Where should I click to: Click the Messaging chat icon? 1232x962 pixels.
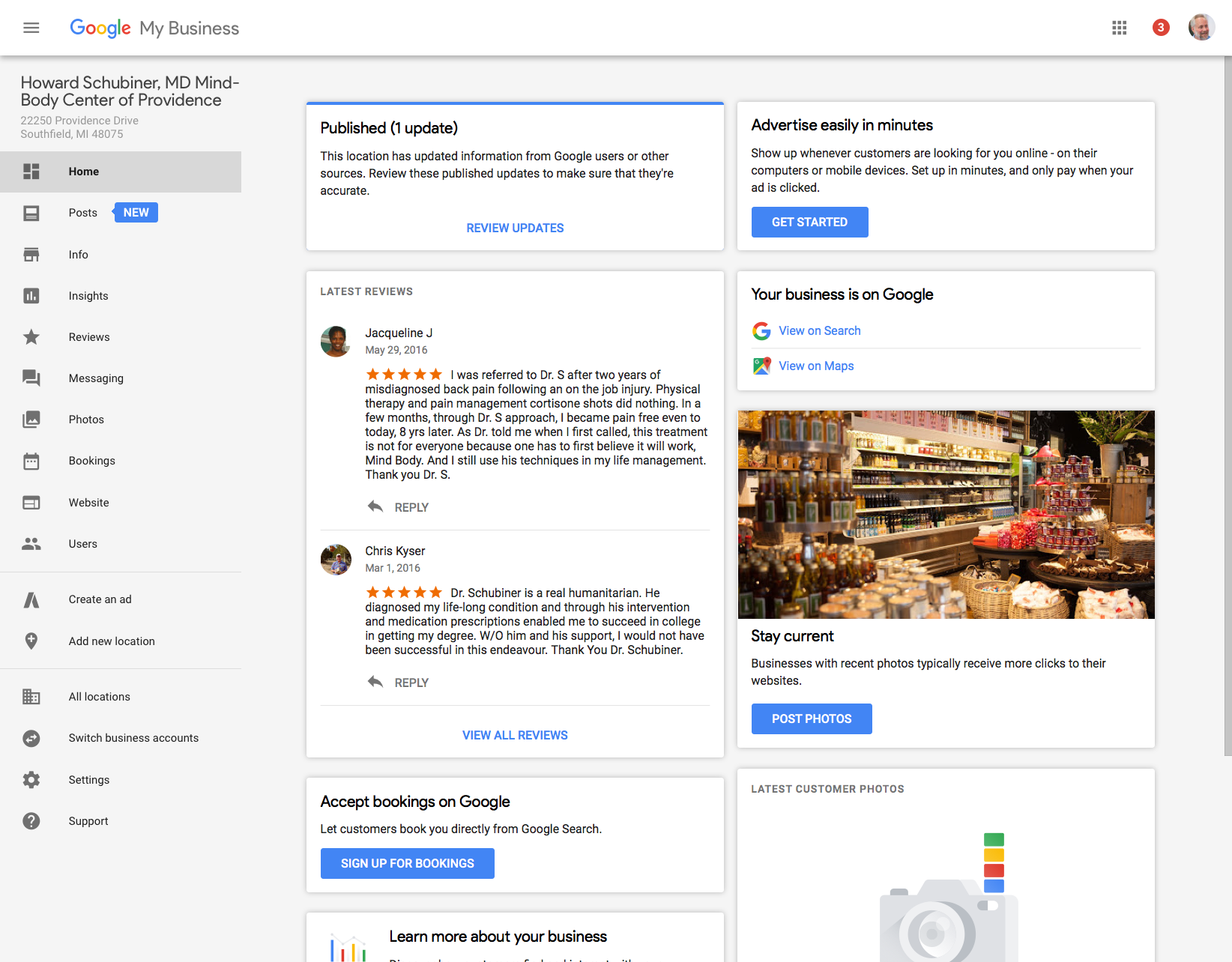point(31,378)
